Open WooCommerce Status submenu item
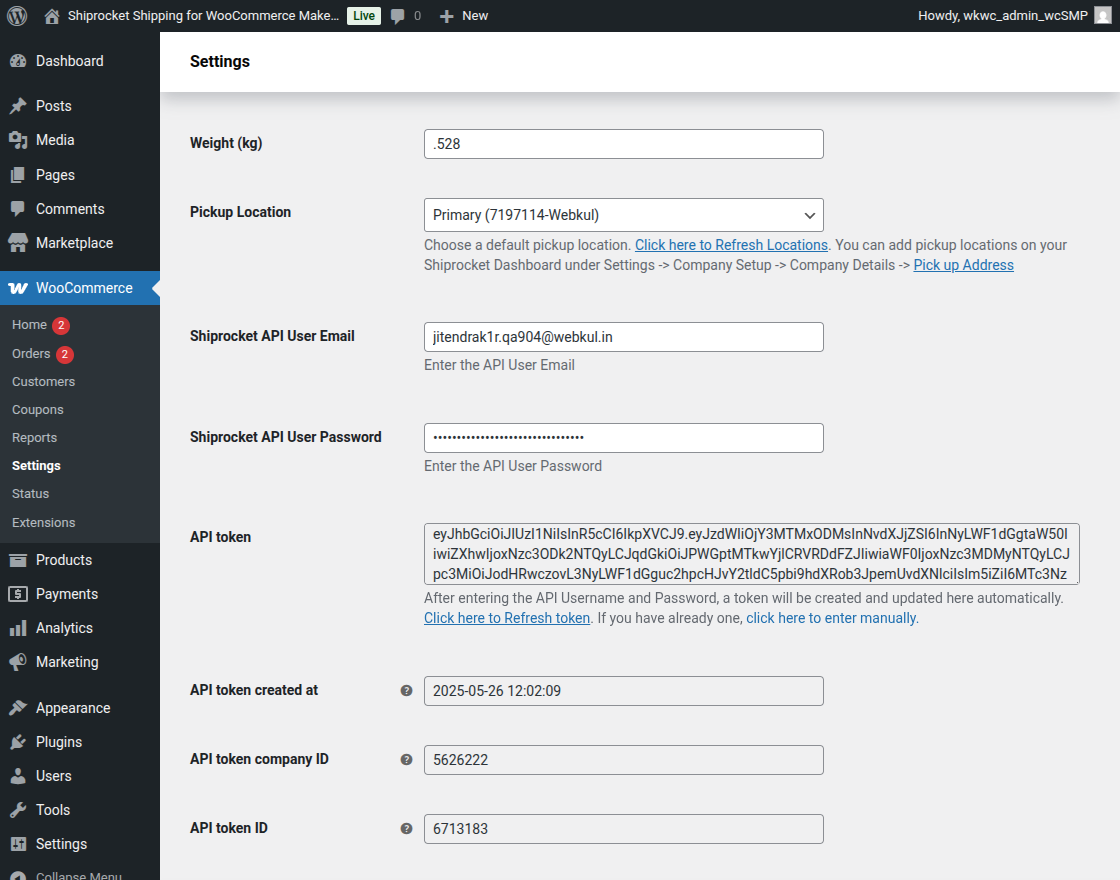Screen dimensions: 1120x880 point(31,494)
